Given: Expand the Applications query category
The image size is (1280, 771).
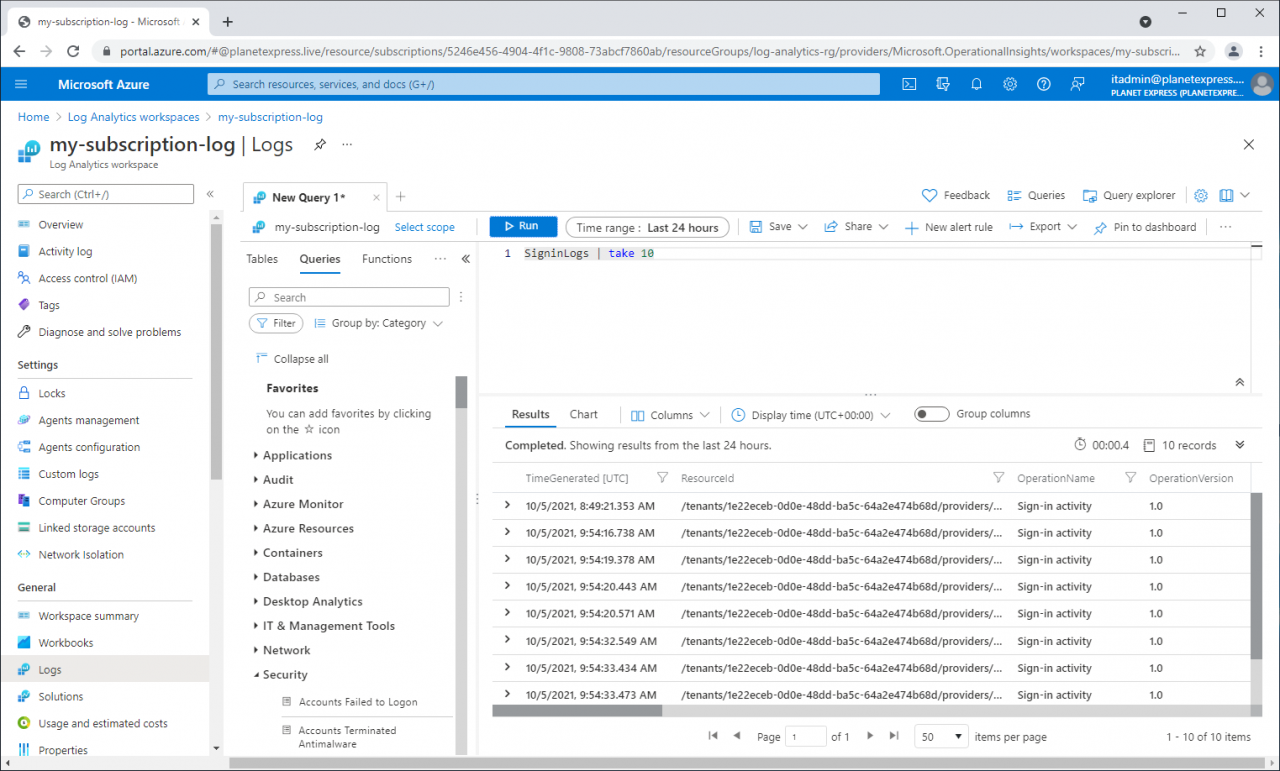Looking at the screenshot, I should tap(296, 455).
